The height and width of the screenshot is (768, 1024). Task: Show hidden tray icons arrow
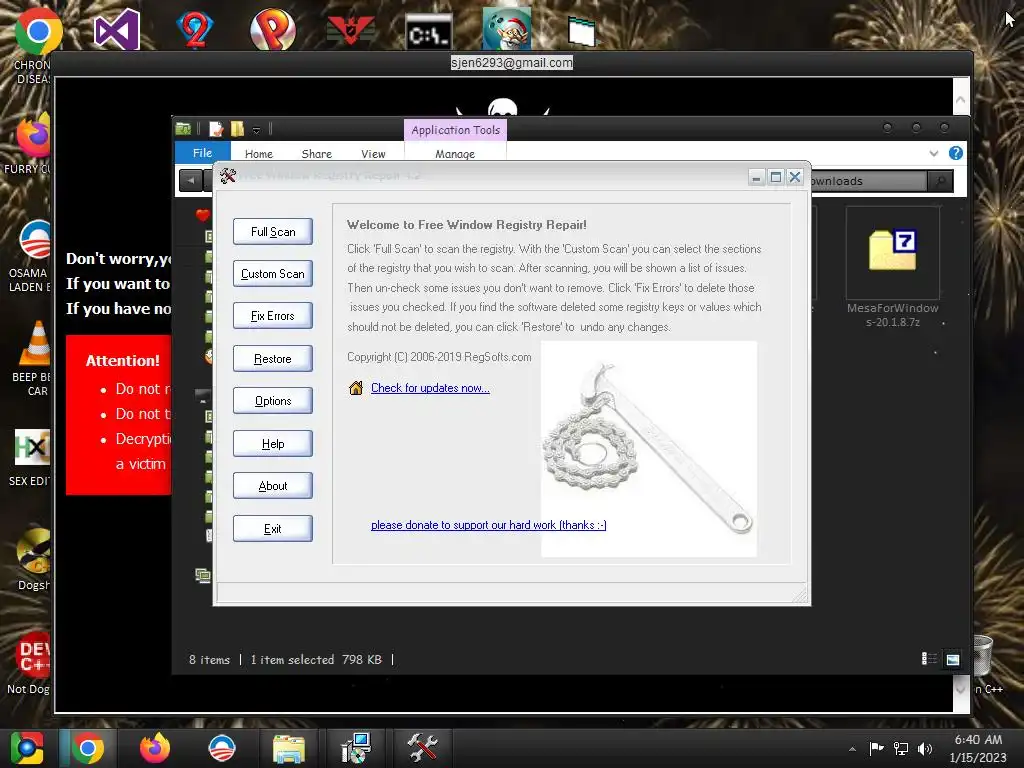point(852,749)
